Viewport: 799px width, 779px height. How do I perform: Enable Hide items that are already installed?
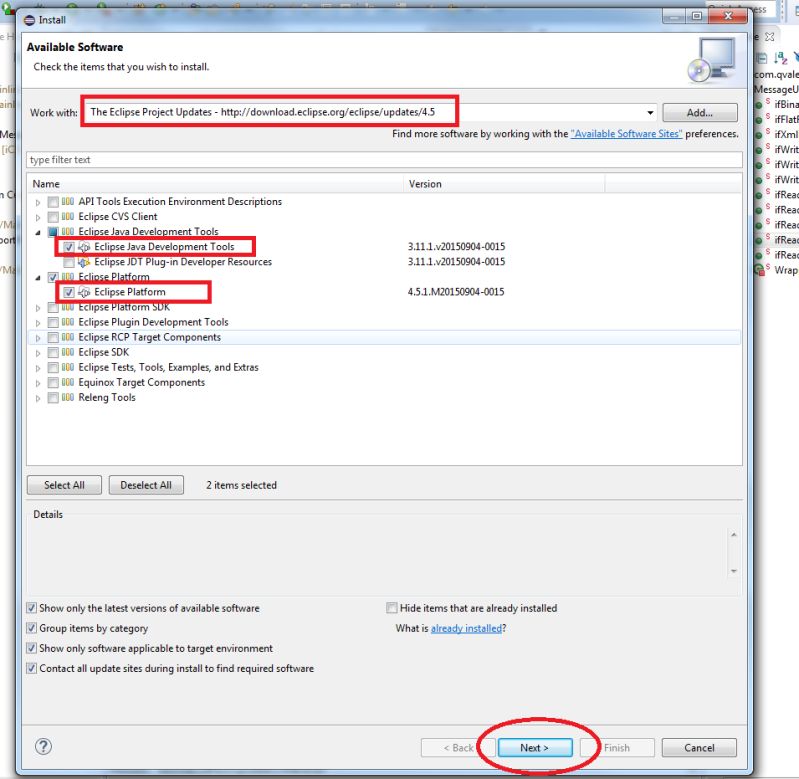[x=391, y=608]
